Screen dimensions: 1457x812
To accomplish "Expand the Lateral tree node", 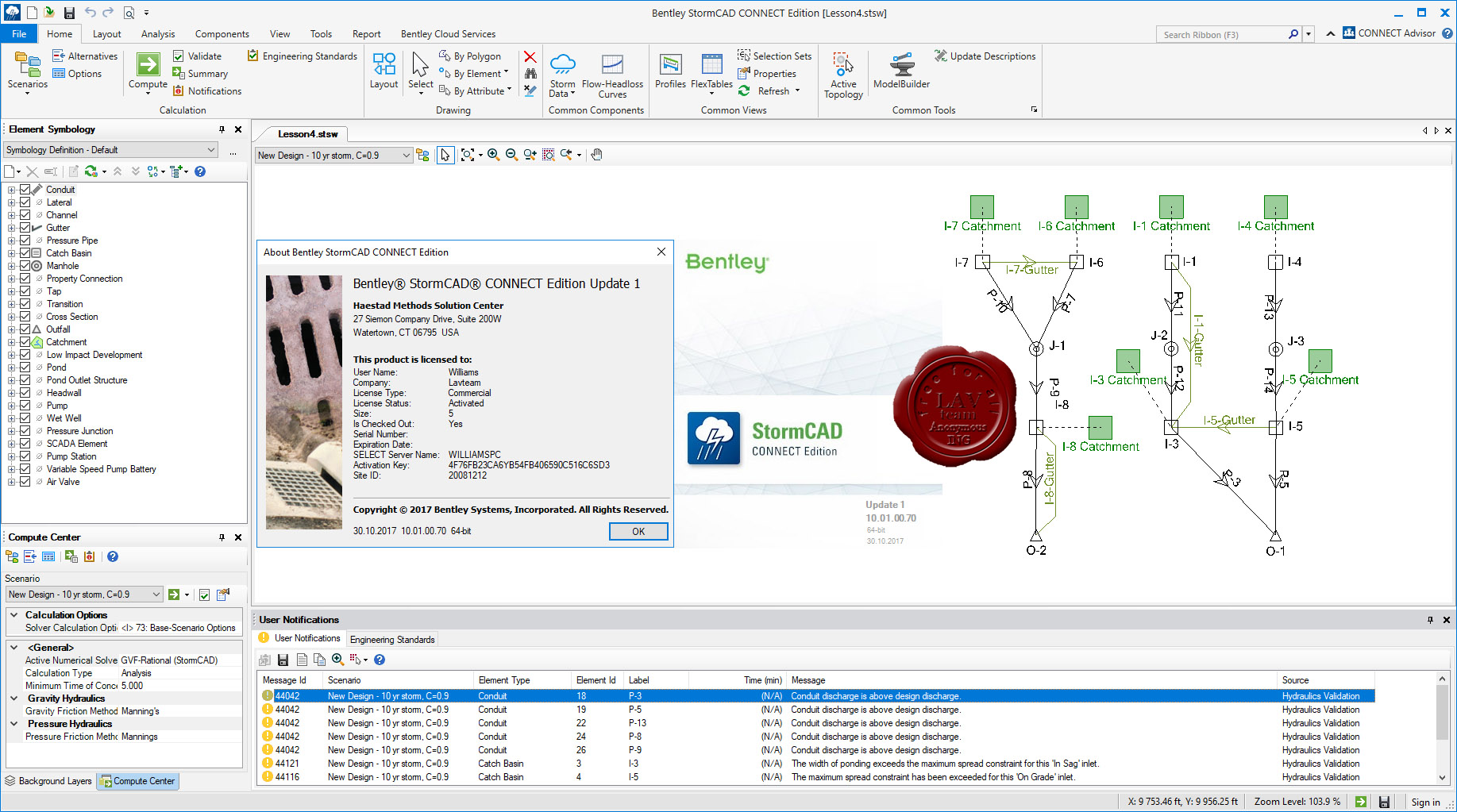I will click(x=11, y=202).
